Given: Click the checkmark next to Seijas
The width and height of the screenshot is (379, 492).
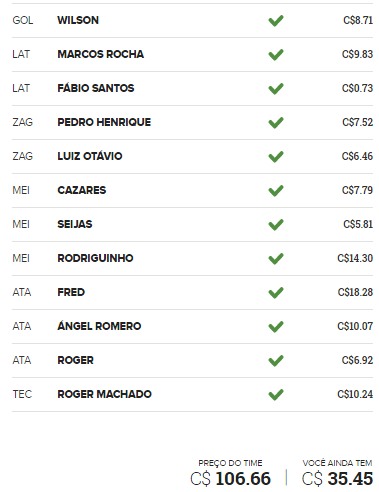Looking at the screenshot, I should coord(276,225).
